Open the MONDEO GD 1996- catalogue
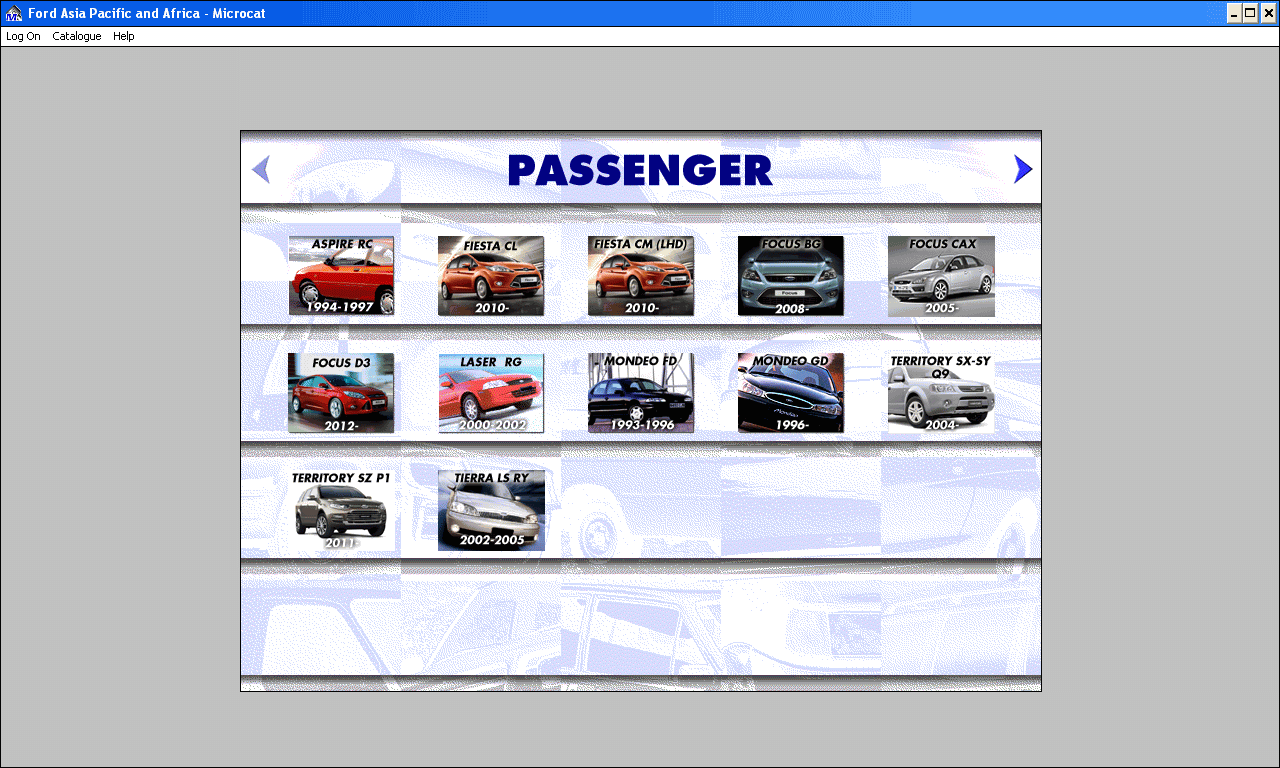The width and height of the screenshot is (1280, 768). (791, 393)
